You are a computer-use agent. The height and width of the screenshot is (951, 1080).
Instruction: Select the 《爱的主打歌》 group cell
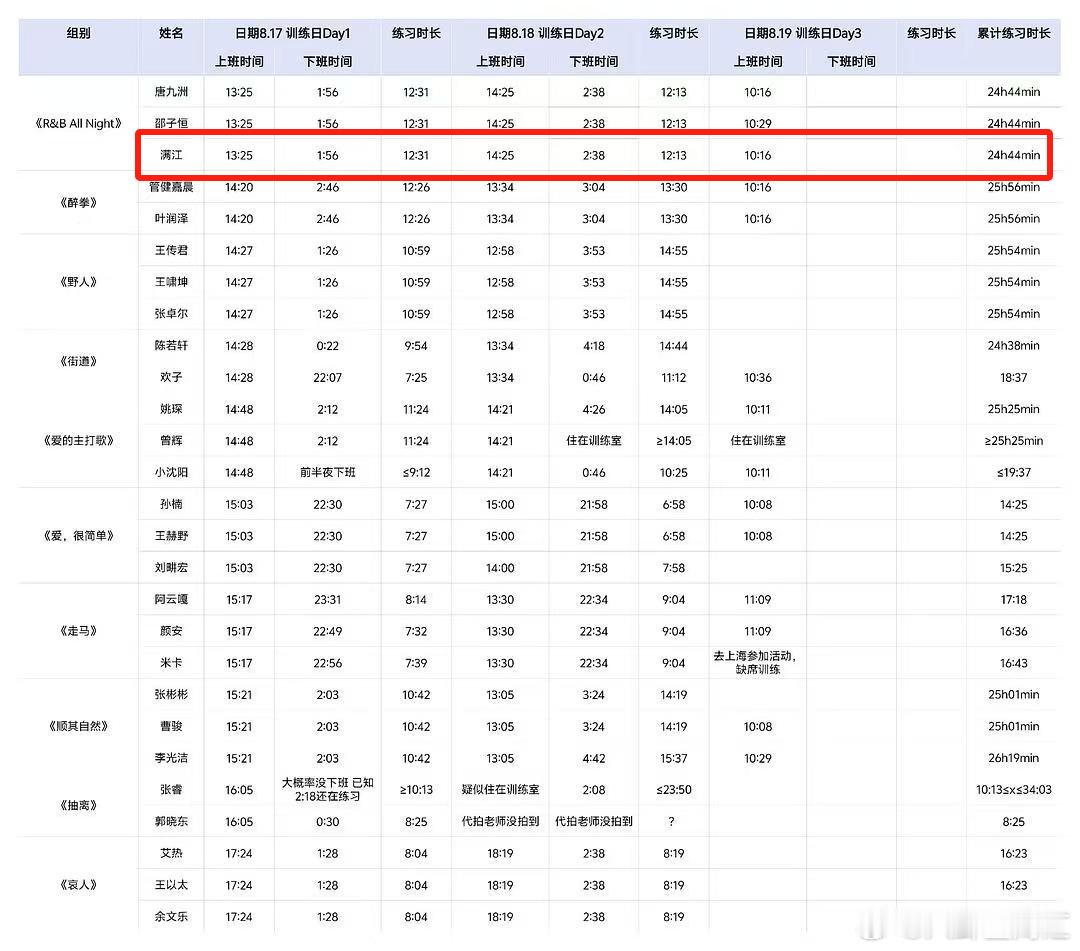click(x=79, y=440)
